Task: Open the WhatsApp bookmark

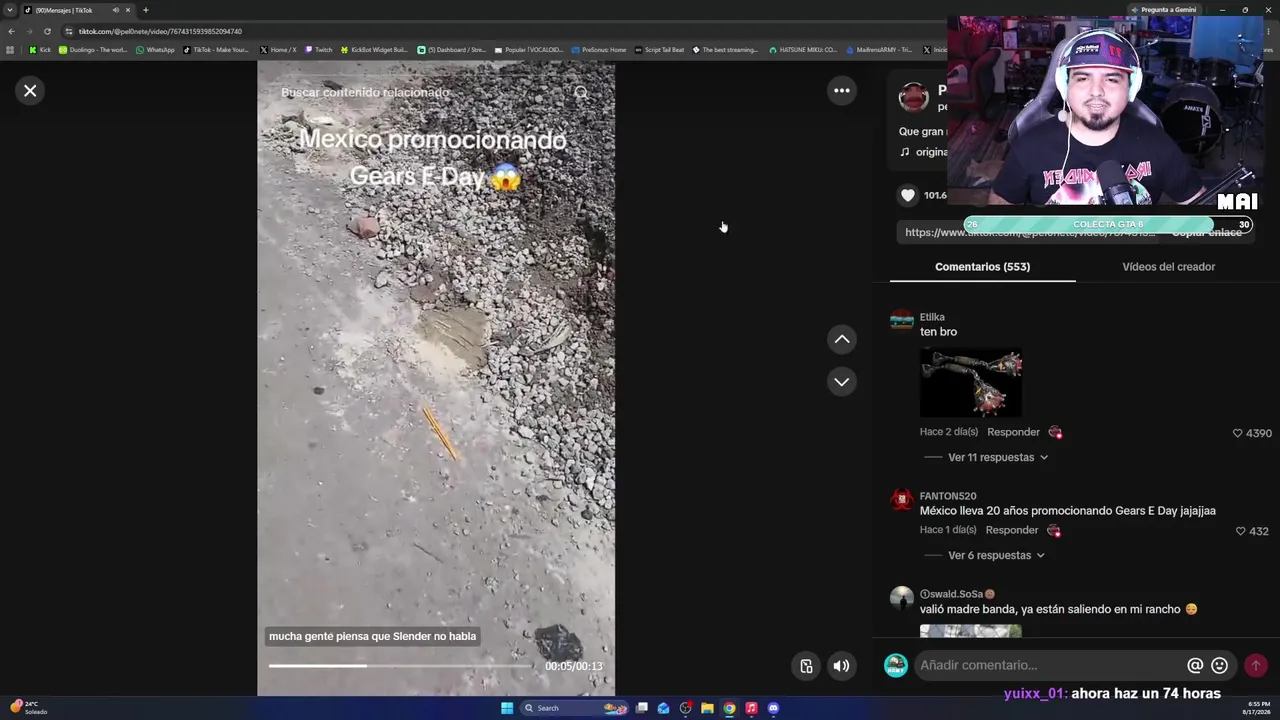Action: pyautogui.click(x=155, y=50)
